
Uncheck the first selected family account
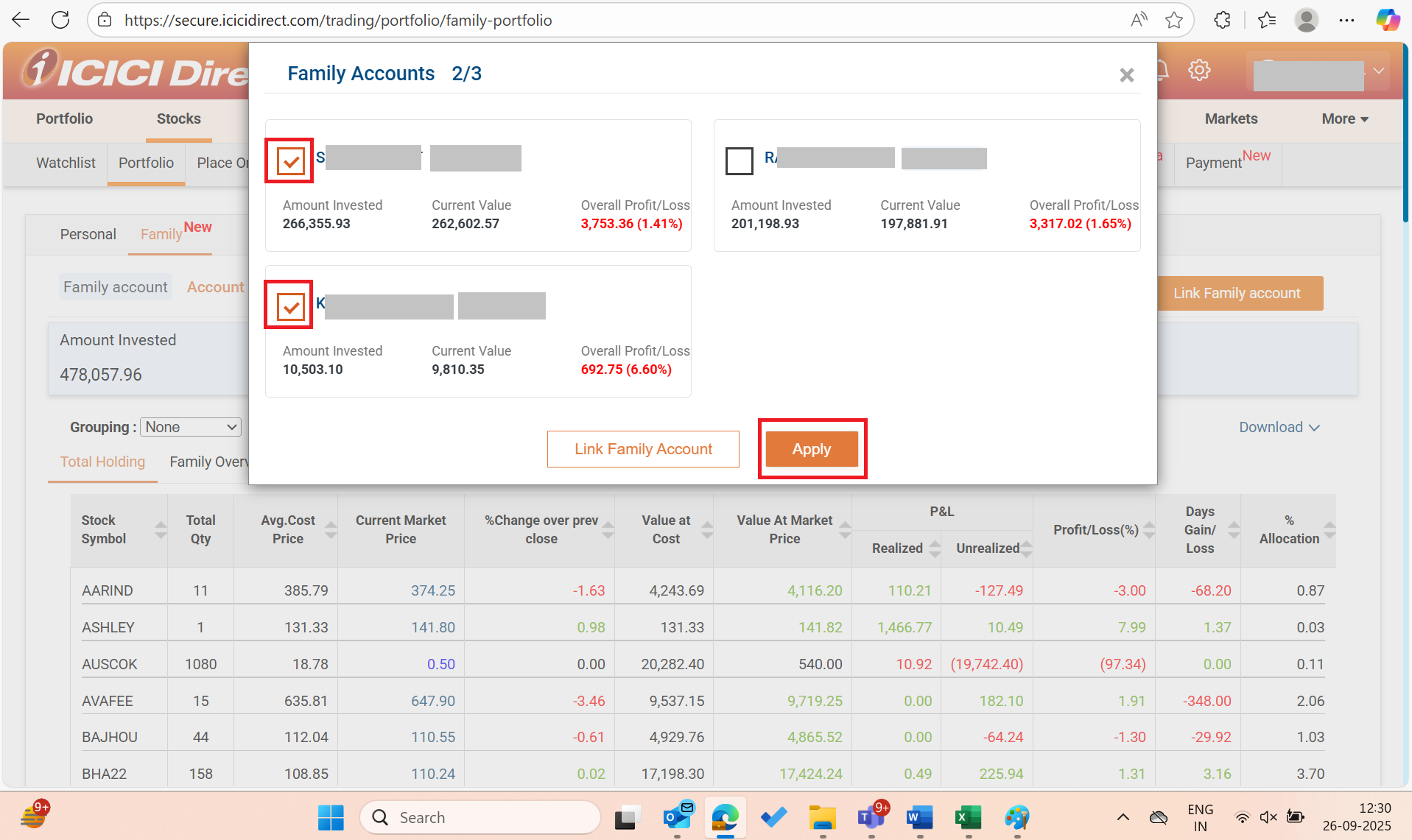[x=292, y=160]
